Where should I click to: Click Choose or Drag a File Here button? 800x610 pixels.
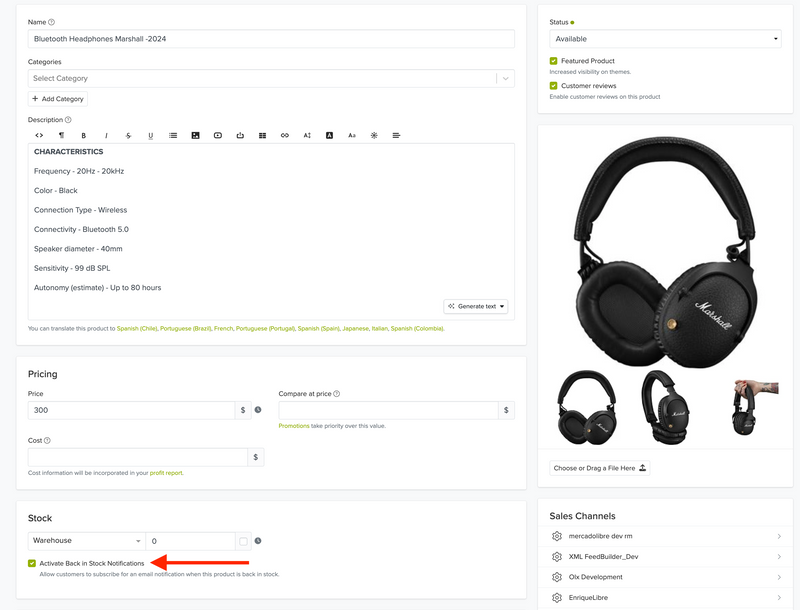pos(599,468)
